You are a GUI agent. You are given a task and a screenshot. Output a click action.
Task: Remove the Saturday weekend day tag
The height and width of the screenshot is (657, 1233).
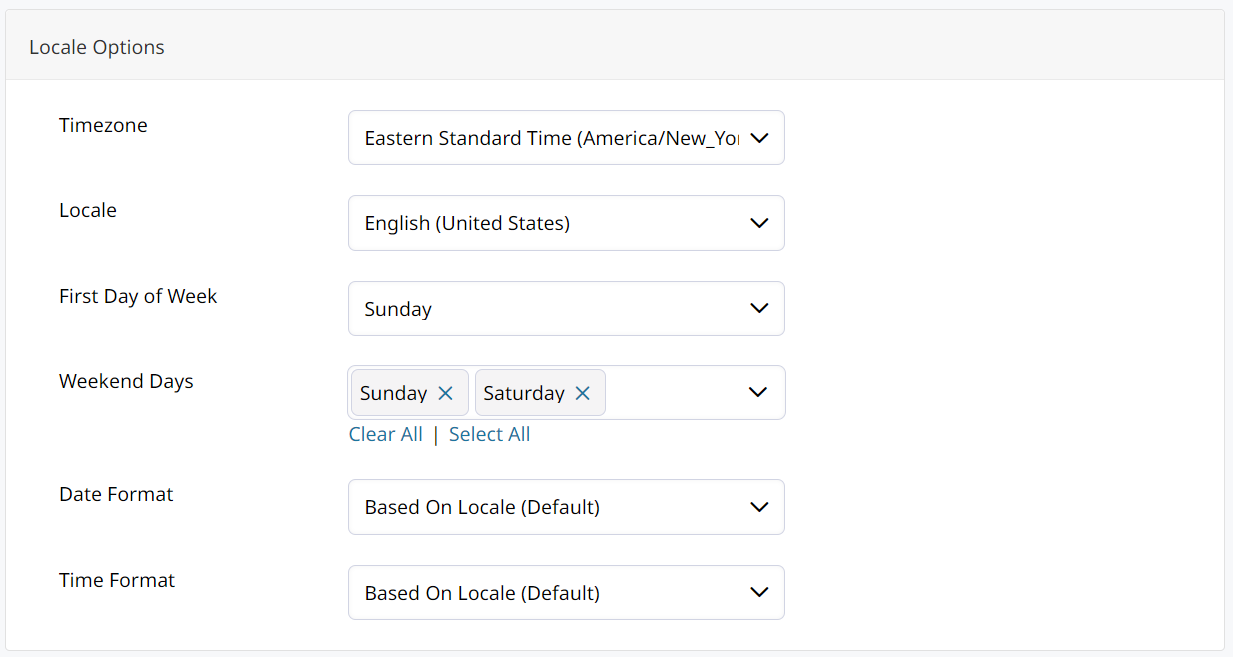(x=582, y=394)
